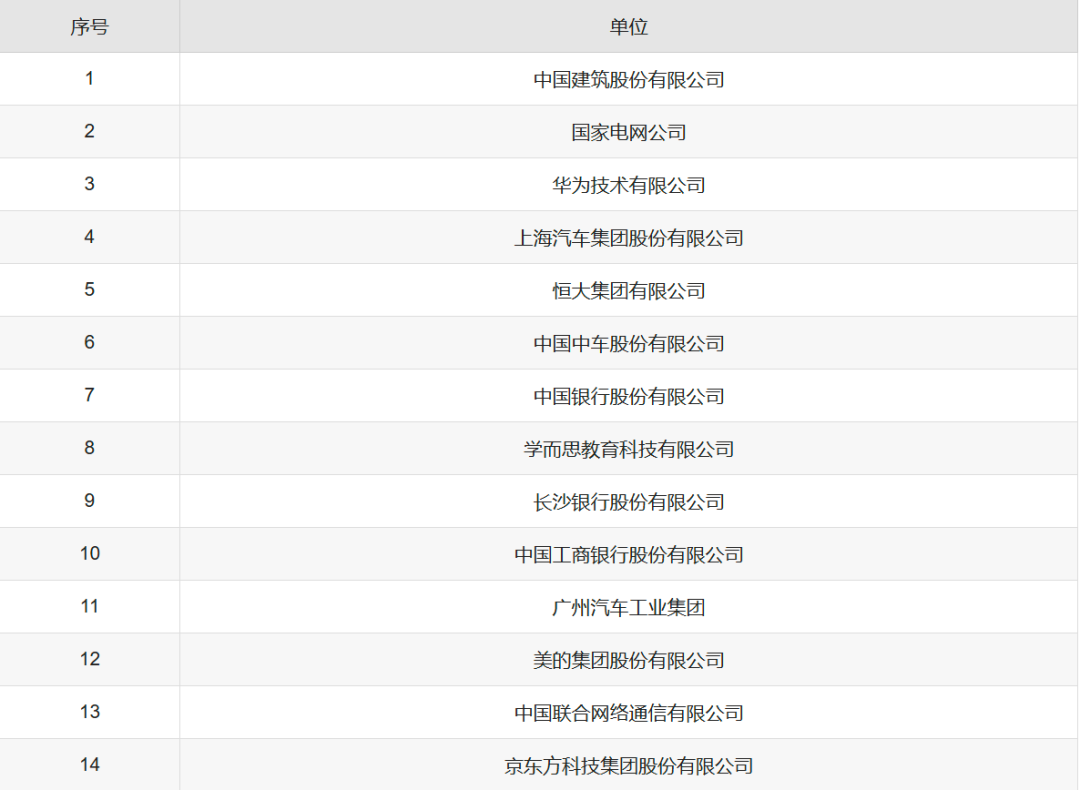Click the serial number 10 cell
This screenshot has height=790, width=1080.
(89, 553)
